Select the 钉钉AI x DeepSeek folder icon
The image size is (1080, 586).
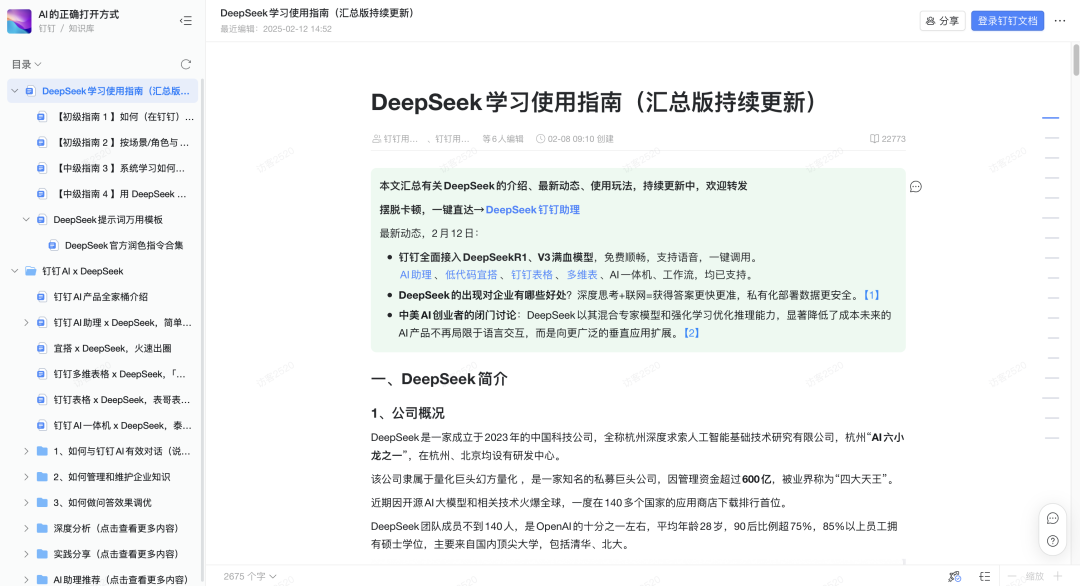[30, 271]
